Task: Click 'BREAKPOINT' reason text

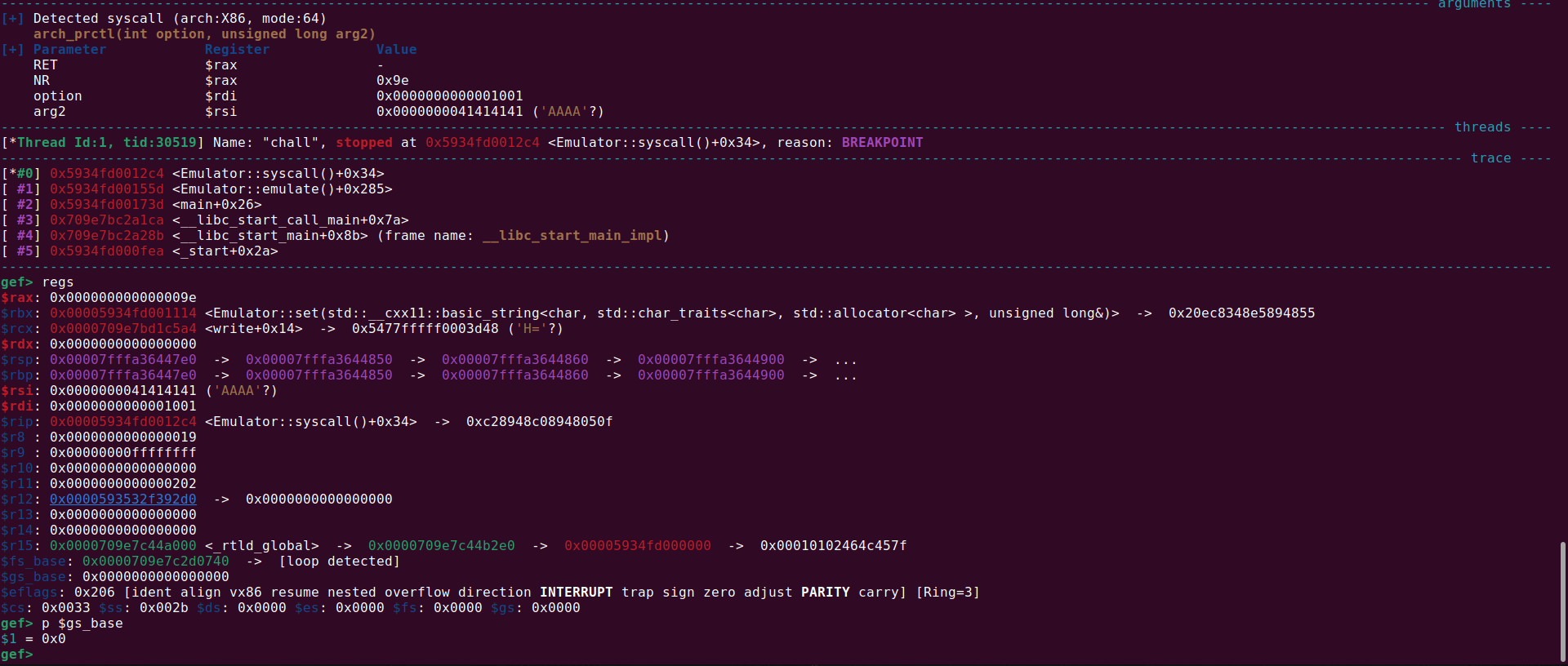Action: (882, 142)
